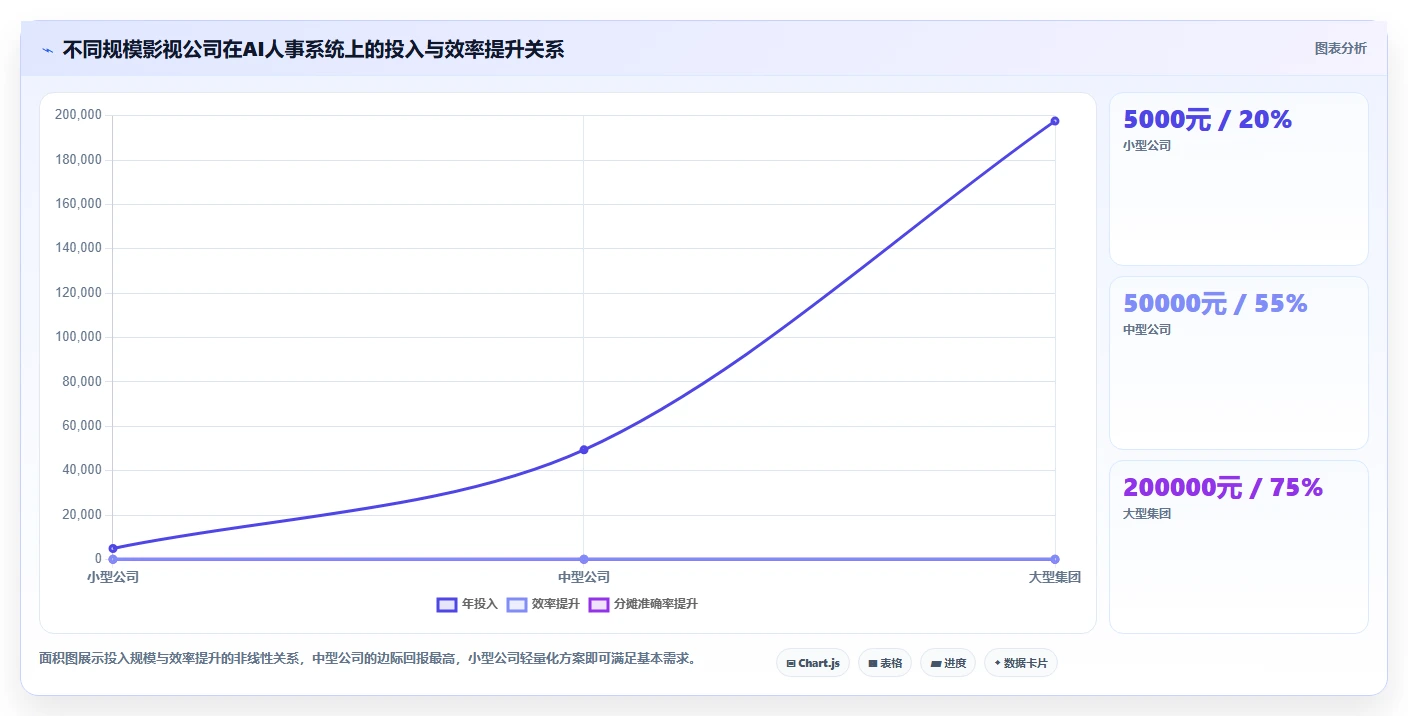
Task: Click the 大型集团 card label
Action: [x=1147, y=513]
